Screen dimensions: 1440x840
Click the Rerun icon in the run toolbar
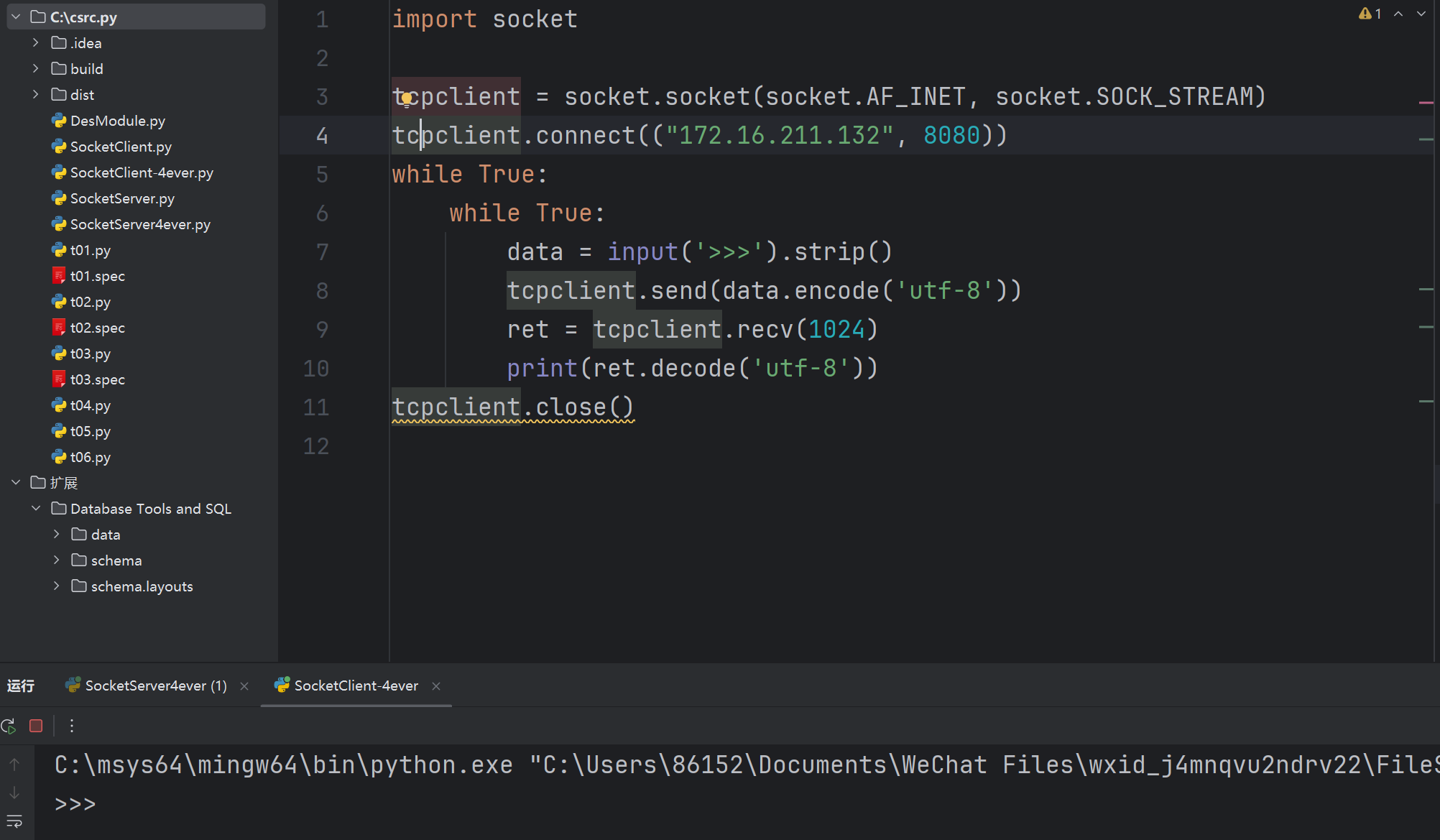9,726
